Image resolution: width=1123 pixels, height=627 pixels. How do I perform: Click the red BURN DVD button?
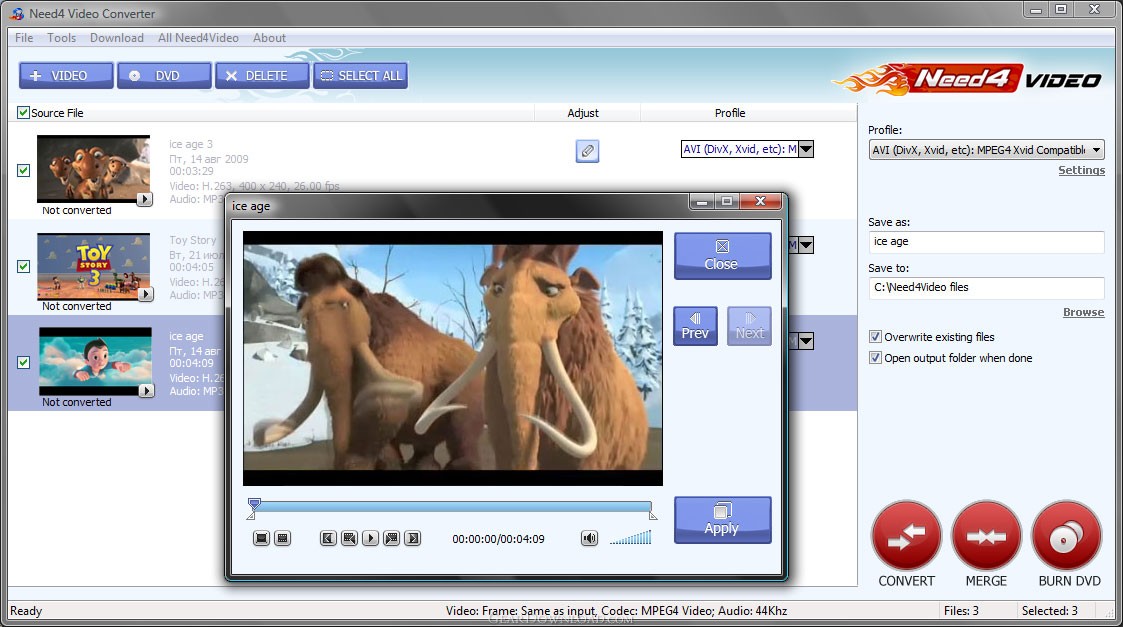point(1066,537)
